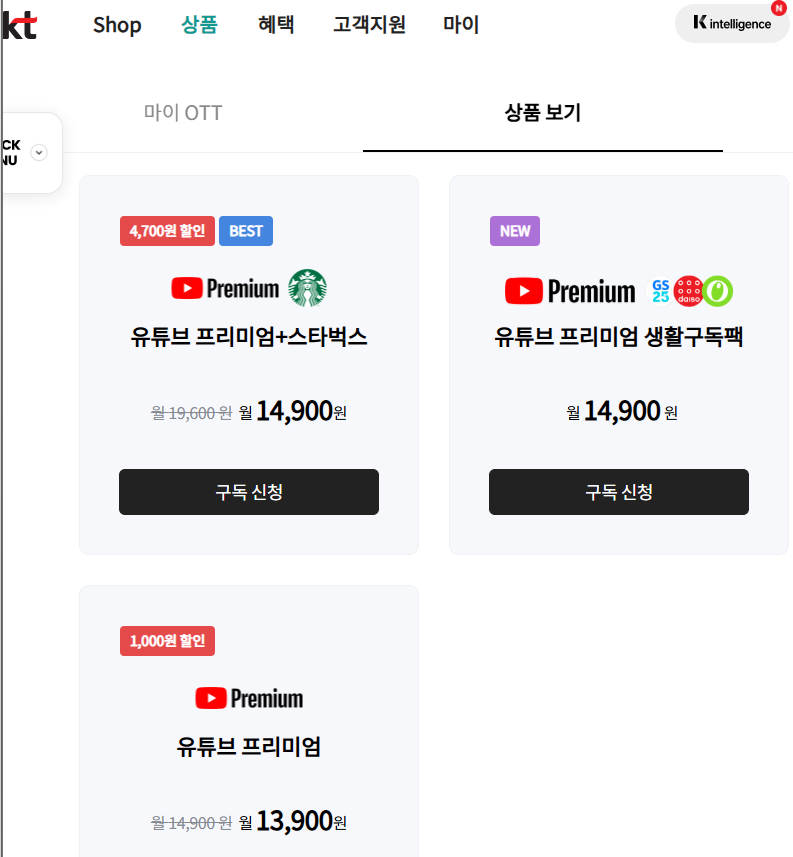
Task: Click the BEST badge label
Action: 245,231
